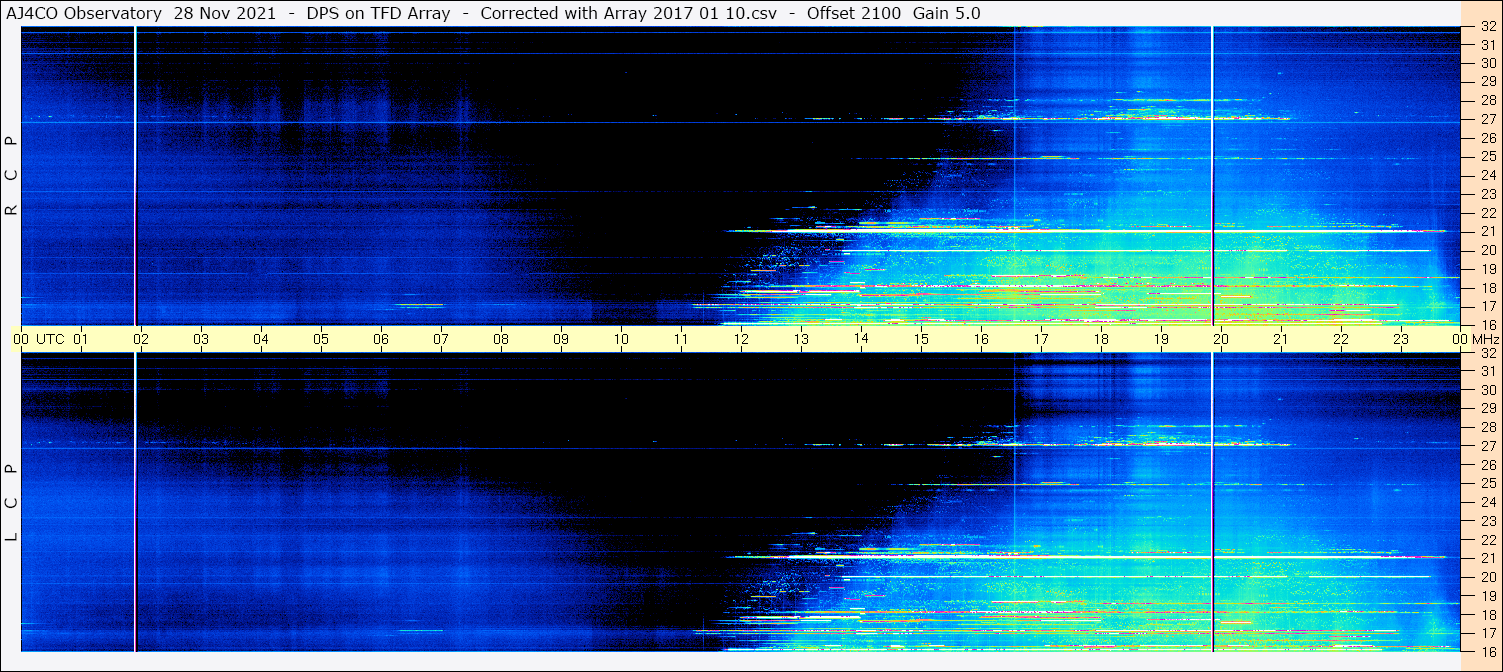The width and height of the screenshot is (1503, 672).
Task: Select the Gain 5.0 value in the header
Action: tap(946, 13)
